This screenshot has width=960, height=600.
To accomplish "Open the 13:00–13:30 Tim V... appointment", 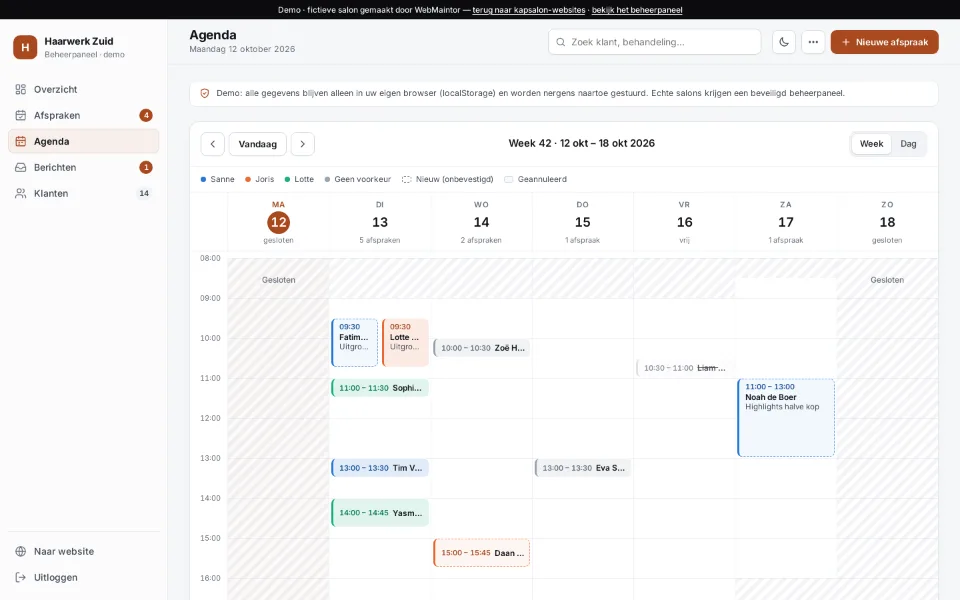I will click(x=380, y=468).
